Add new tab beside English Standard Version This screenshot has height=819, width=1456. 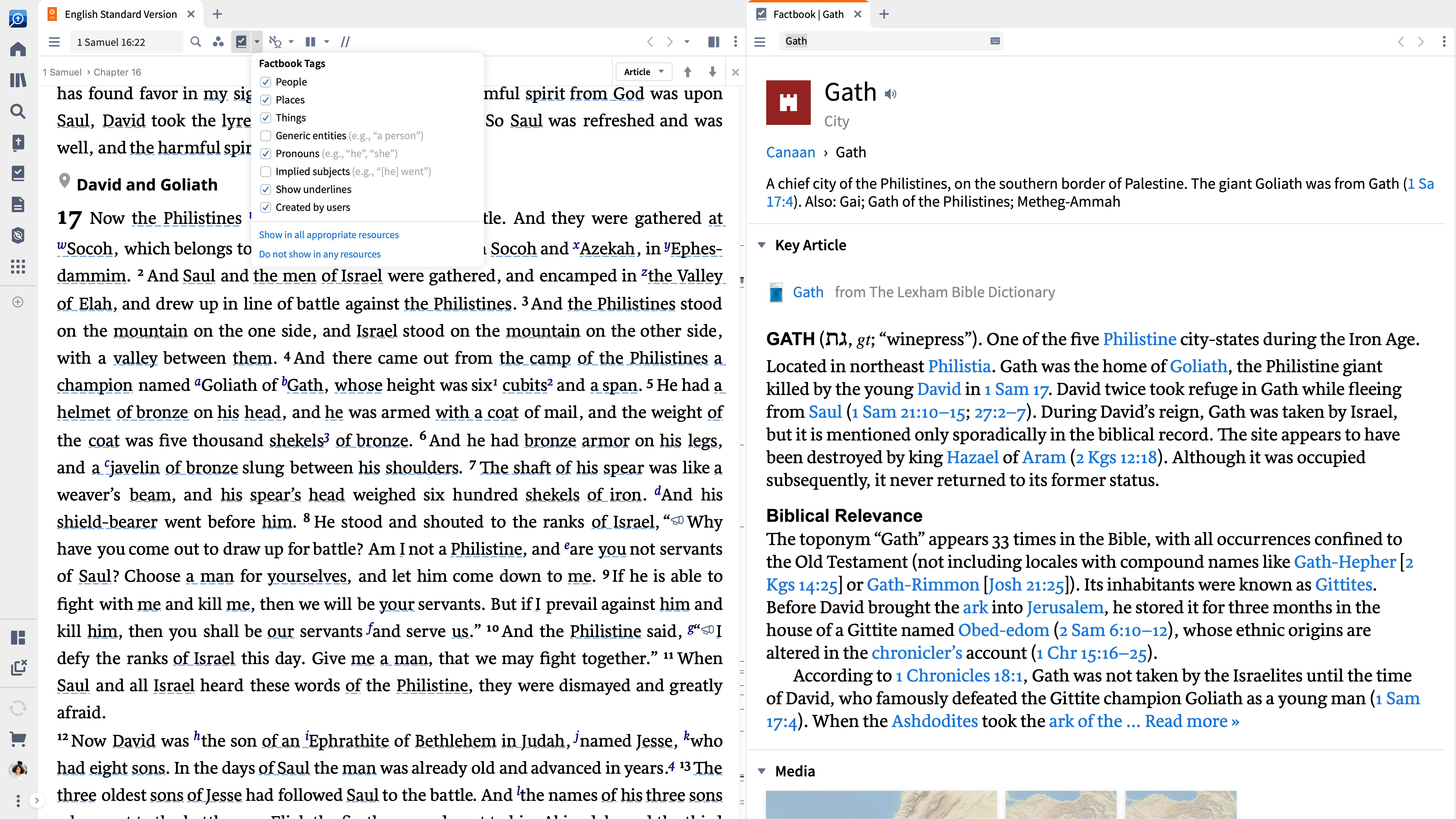click(217, 14)
